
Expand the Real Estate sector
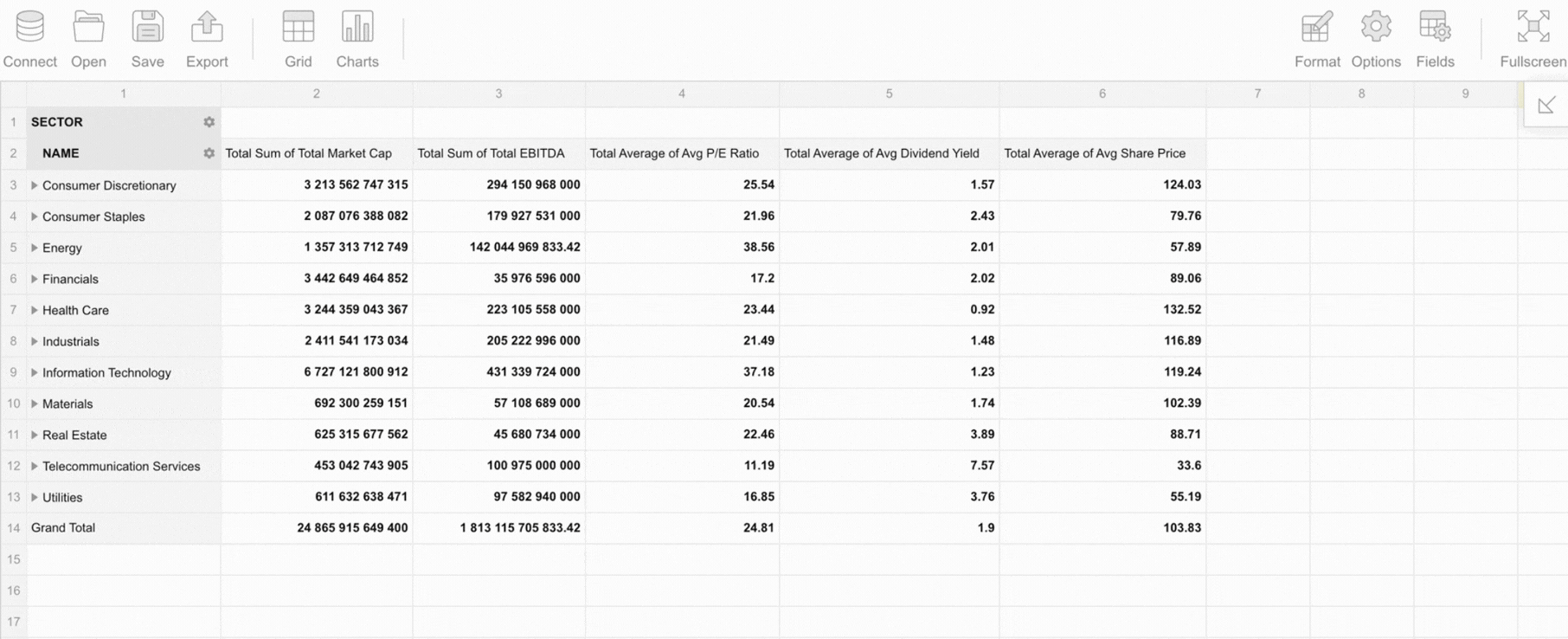pyautogui.click(x=35, y=435)
